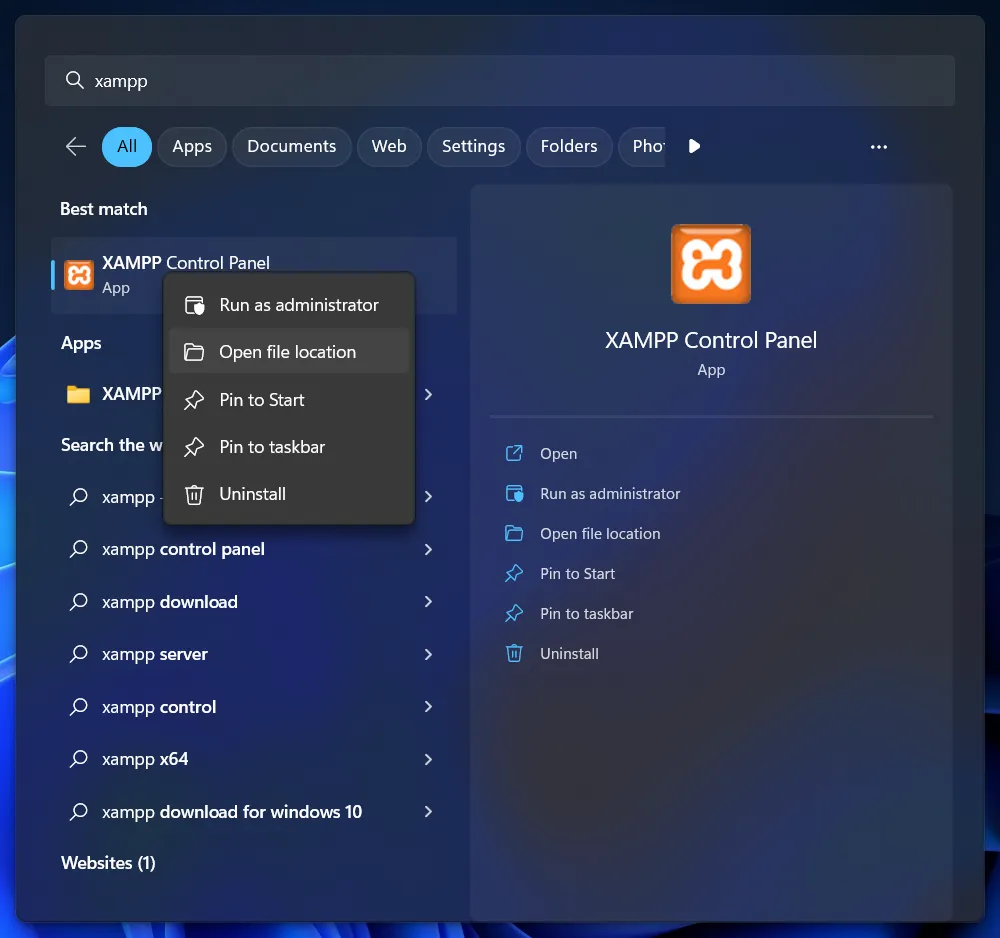This screenshot has width=1000, height=938.
Task: Switch to the Folders filter tab
Action: [569, 147]
